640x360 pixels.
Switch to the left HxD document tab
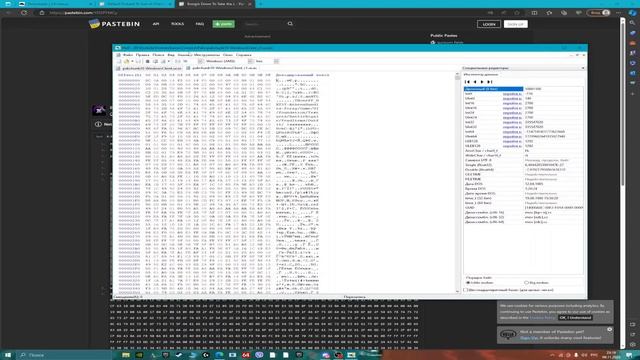coord(150,68)
